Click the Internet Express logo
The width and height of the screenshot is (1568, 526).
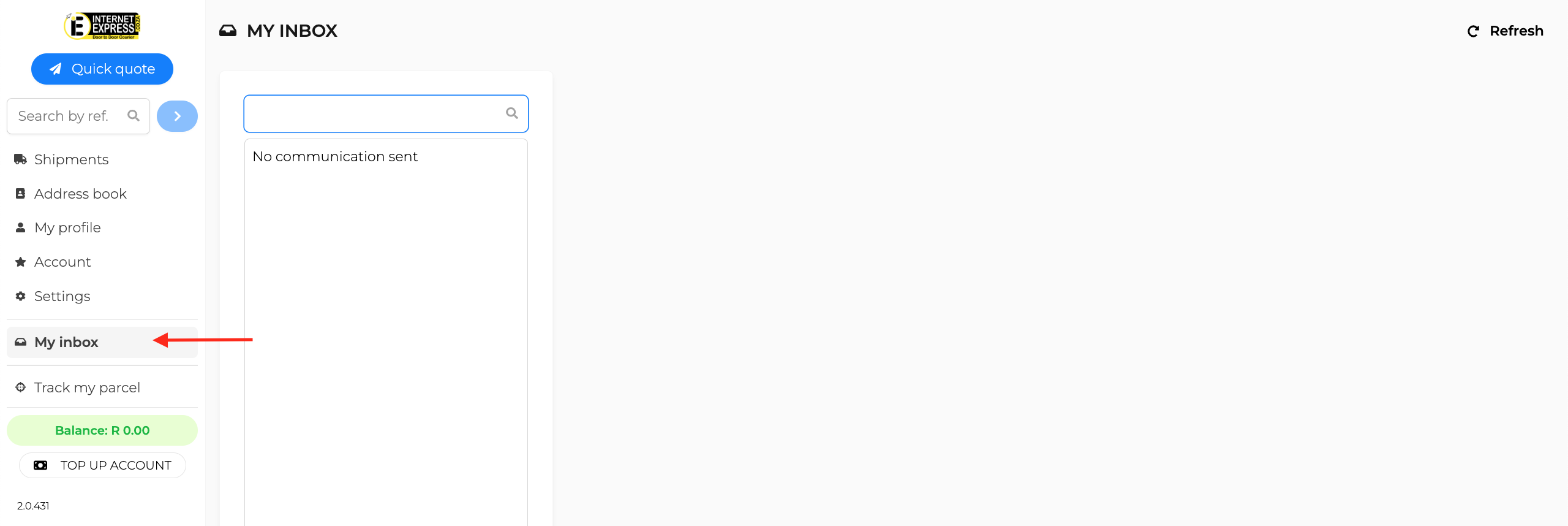[x=102, y=26]
